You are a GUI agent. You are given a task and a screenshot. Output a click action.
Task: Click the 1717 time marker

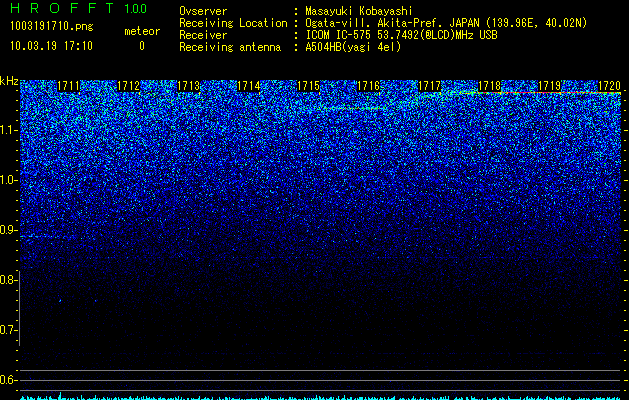[429, 86]
